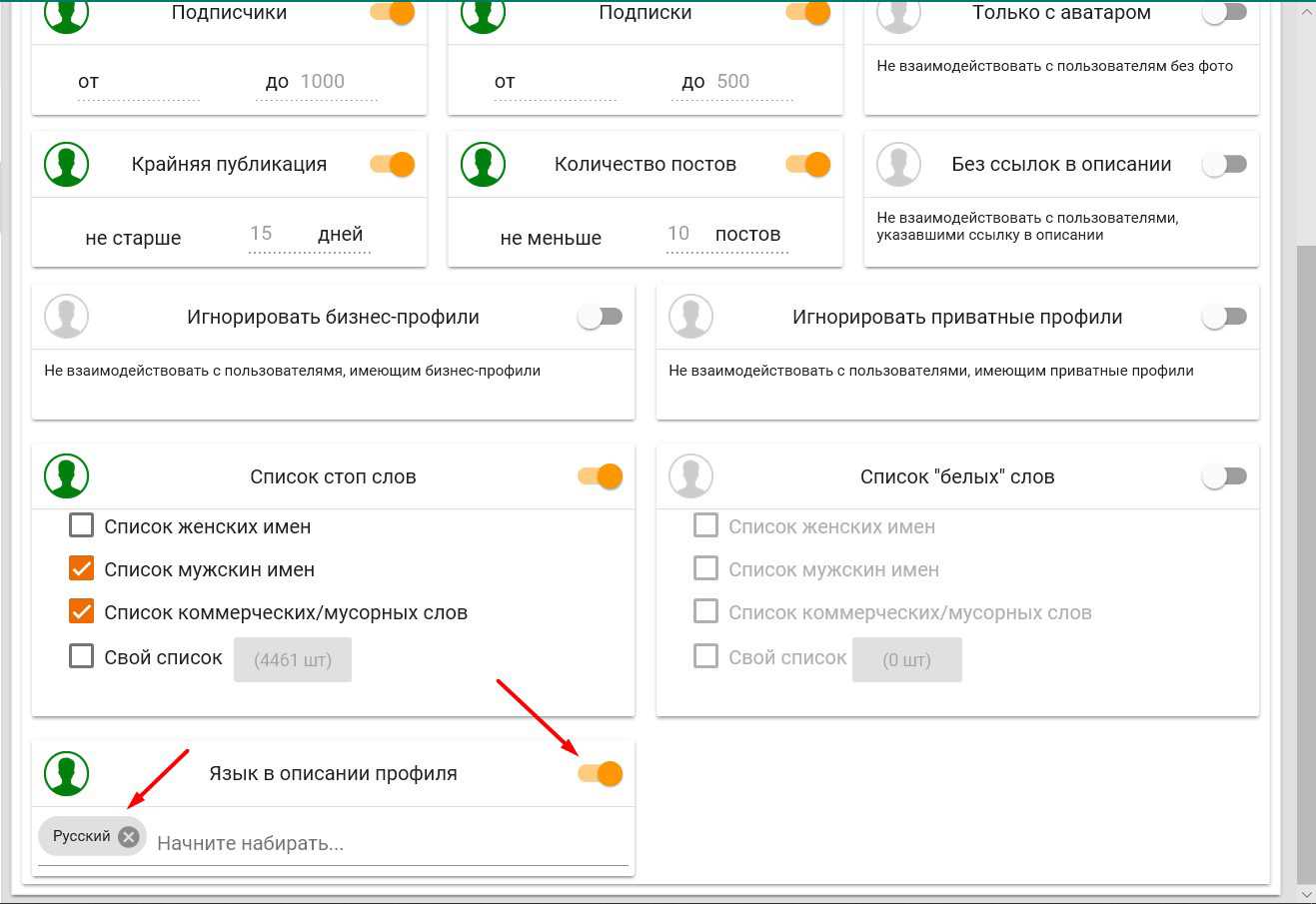Uncheck Список мужских имен in stop words
Image resolution: width=1316 pixels, height=904 pixels.
[81, 568]
